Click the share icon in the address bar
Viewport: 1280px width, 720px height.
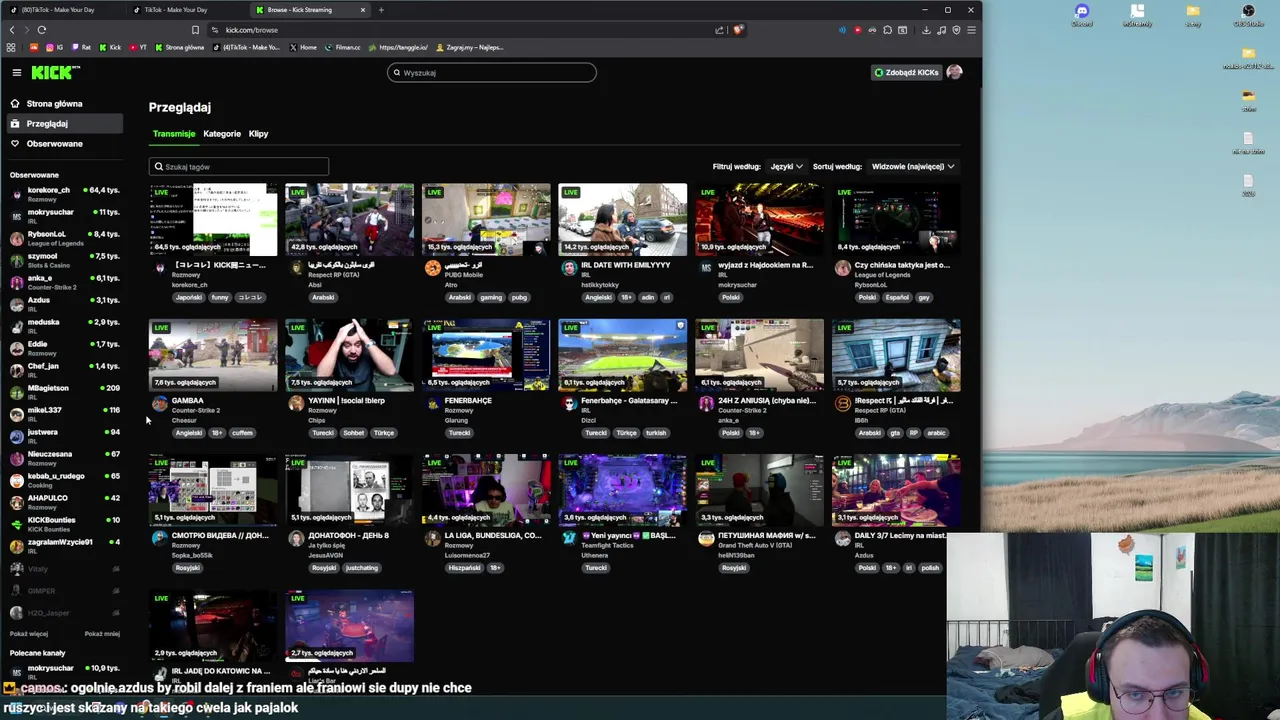[x=719, y=30]
